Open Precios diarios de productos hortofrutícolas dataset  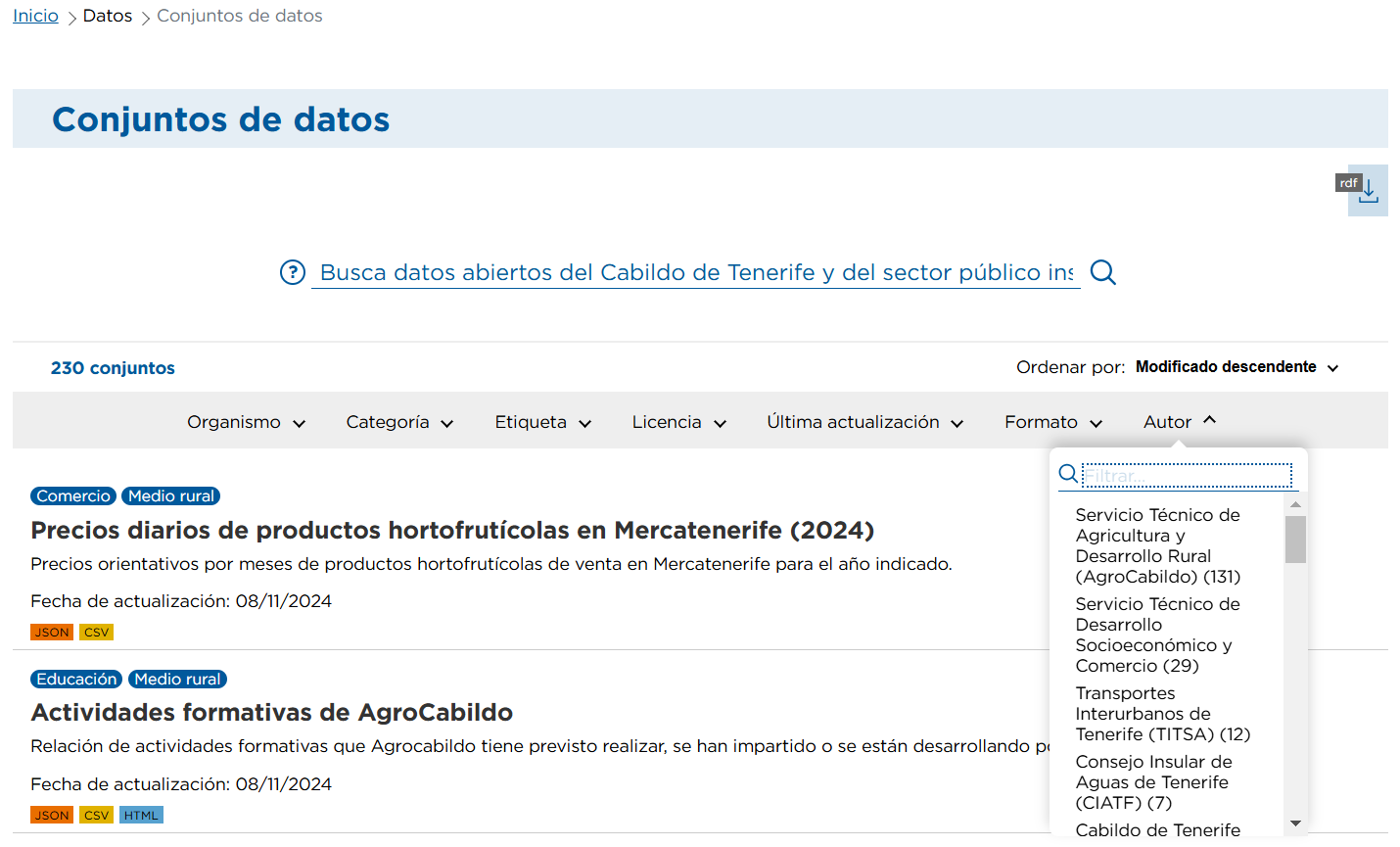pos(452,530)
